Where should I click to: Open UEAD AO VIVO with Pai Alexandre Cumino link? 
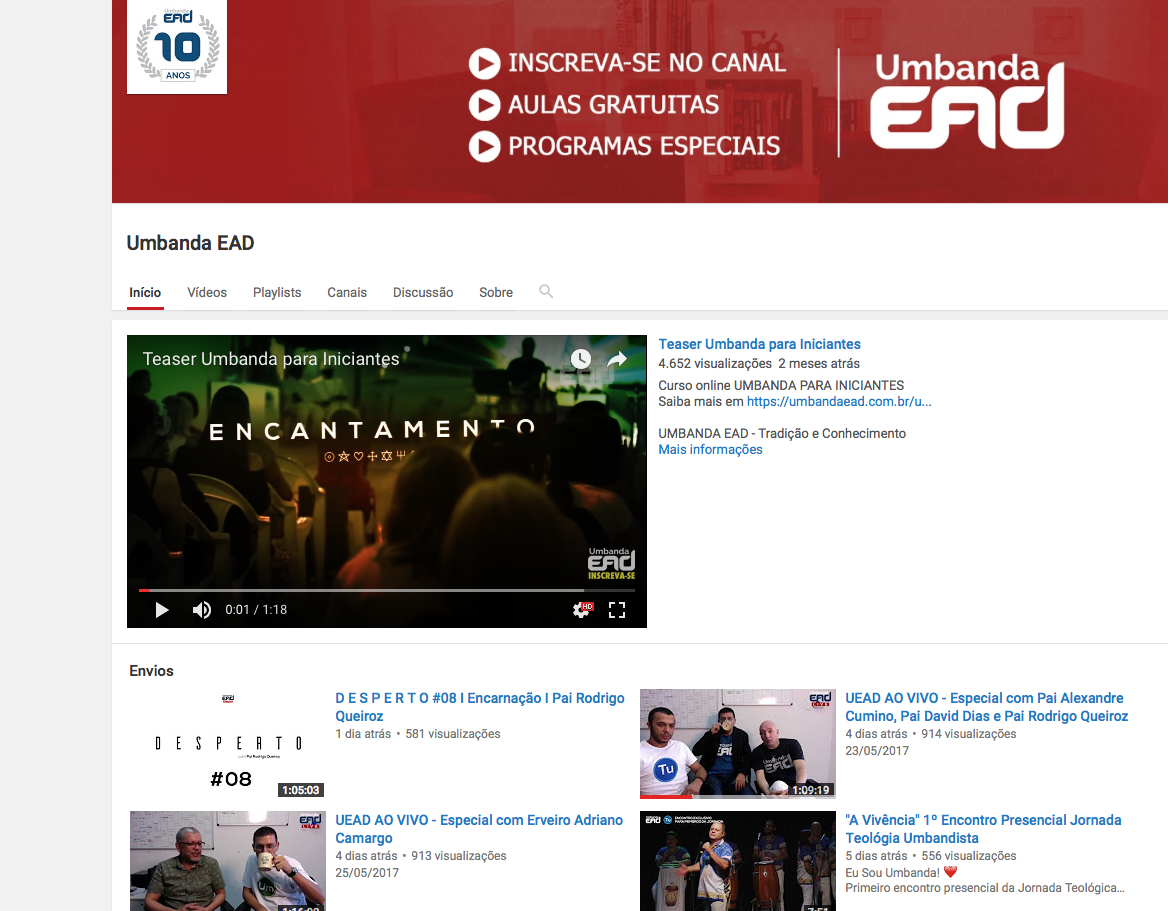pos(986,707)
